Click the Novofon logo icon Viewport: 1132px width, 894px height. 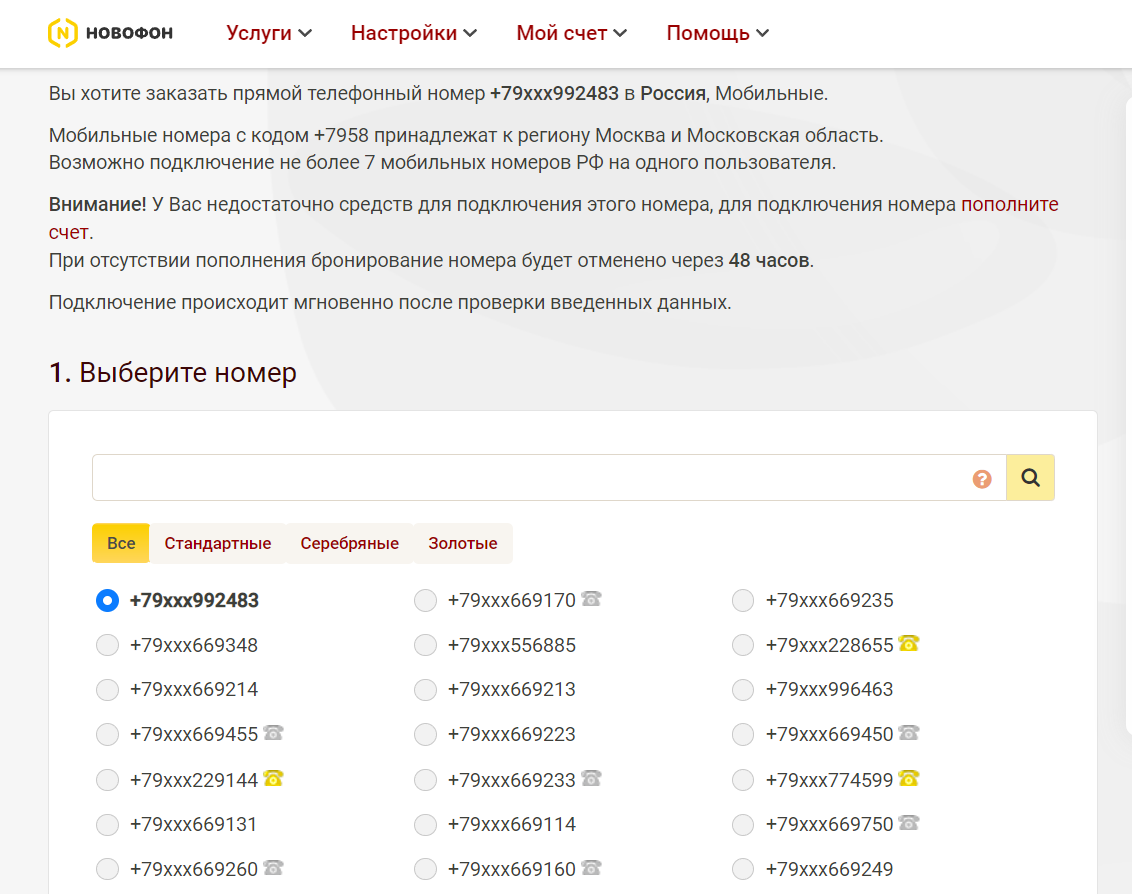62,33
